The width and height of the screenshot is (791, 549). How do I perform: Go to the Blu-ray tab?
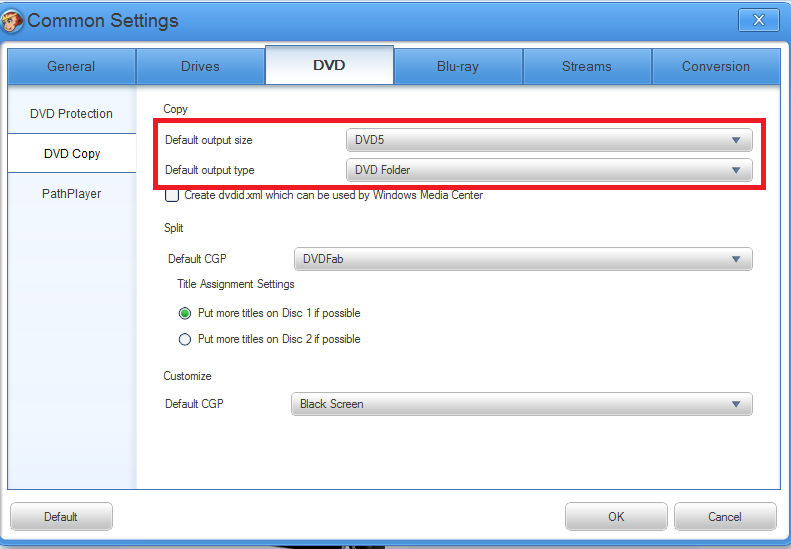point(458,67)
